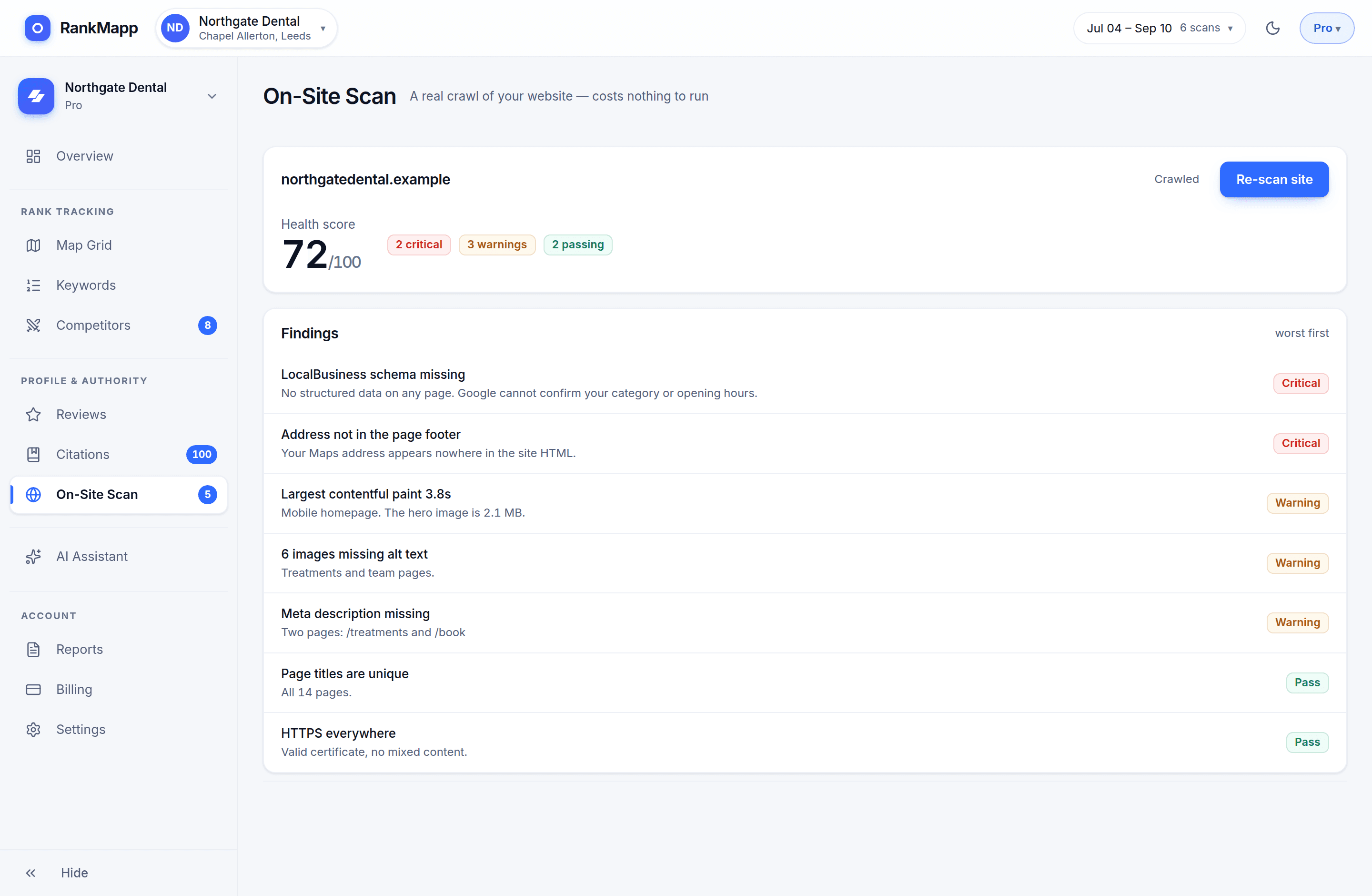Click the Hide label at the sidebar bottom
The image size is (1372, 896).
point(74,873)
